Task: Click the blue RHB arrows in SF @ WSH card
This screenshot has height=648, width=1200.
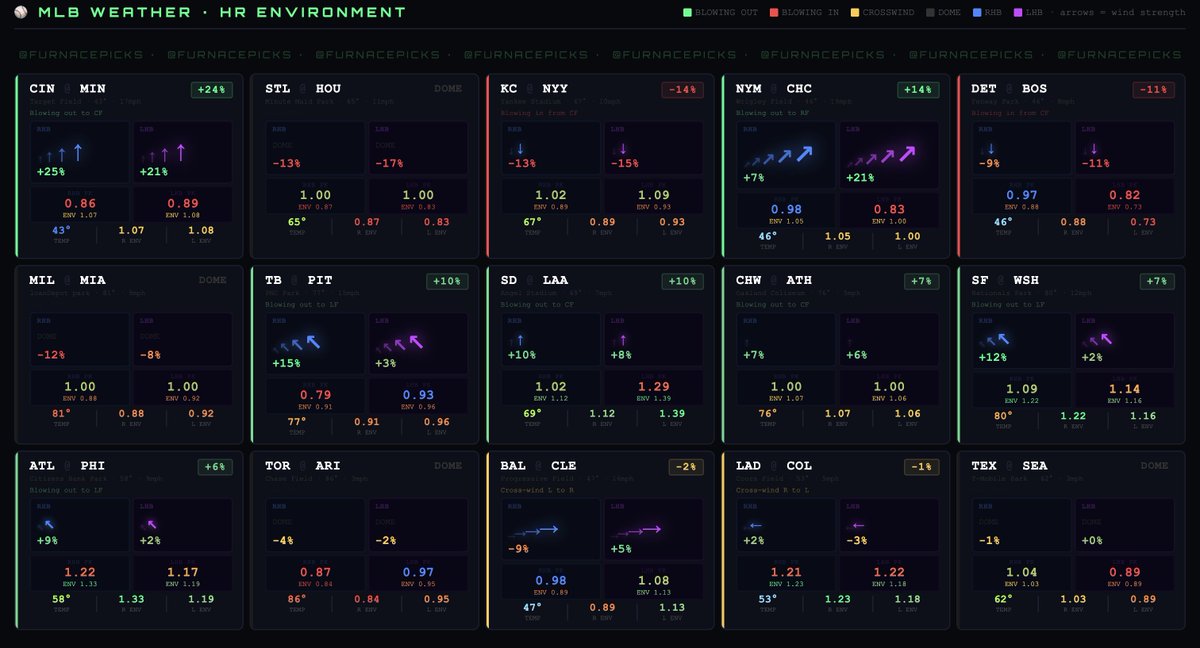Action: pos(996,341)
